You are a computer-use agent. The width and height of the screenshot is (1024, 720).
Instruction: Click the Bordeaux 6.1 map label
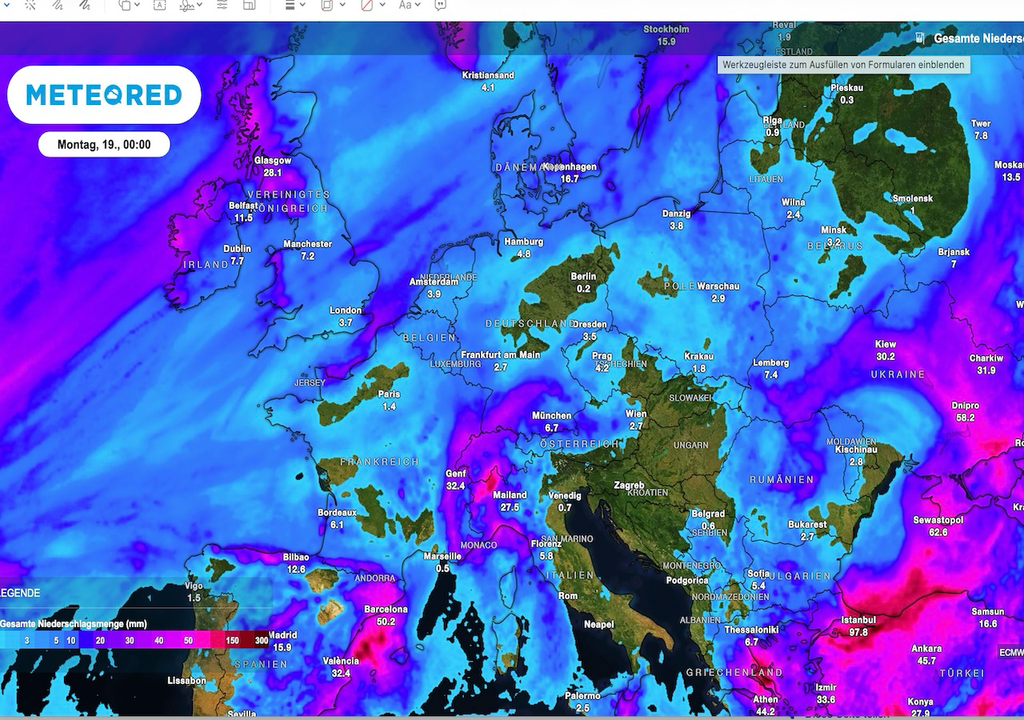[x=337, y=519]
